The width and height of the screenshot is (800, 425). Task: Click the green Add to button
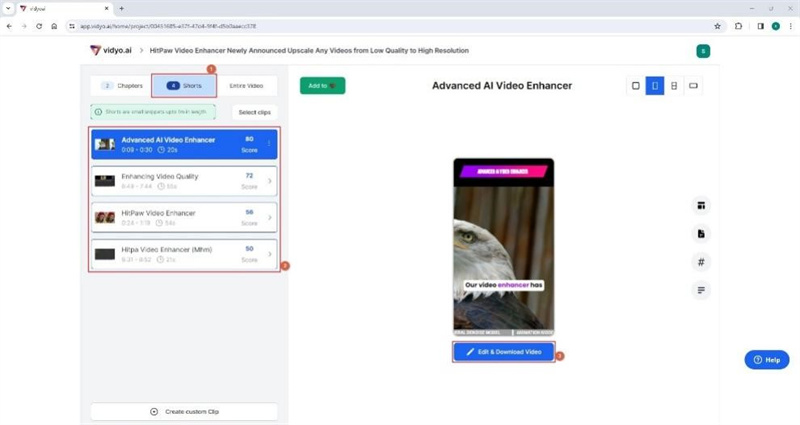click(x=322, y=86)
